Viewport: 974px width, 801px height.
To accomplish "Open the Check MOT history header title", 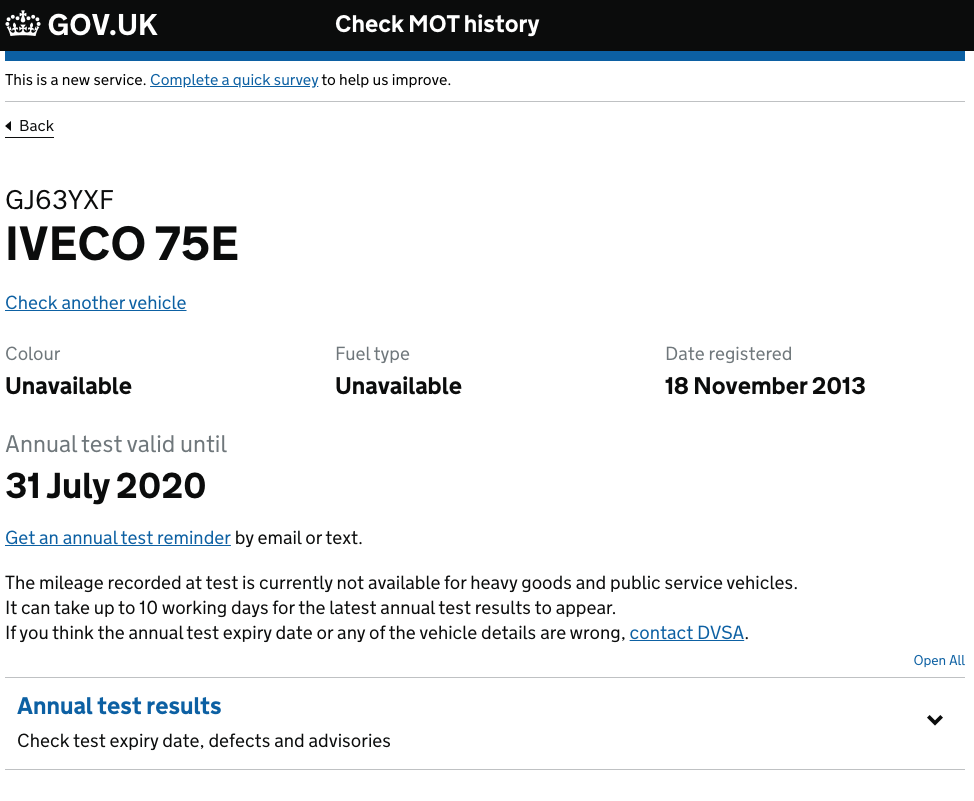I will [x=437, y=24].
